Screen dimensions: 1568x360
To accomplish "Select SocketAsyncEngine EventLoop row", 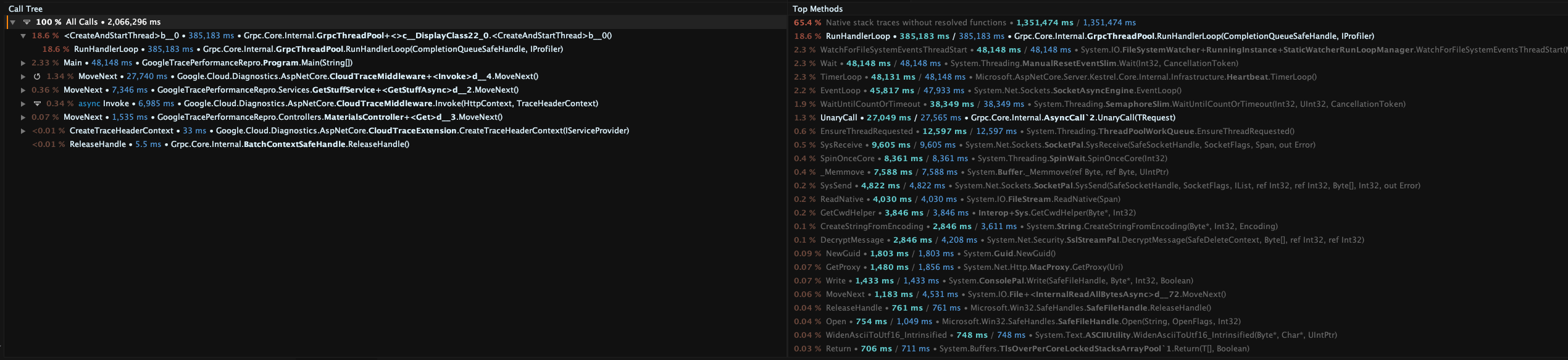I will (x=1178, y=91).
